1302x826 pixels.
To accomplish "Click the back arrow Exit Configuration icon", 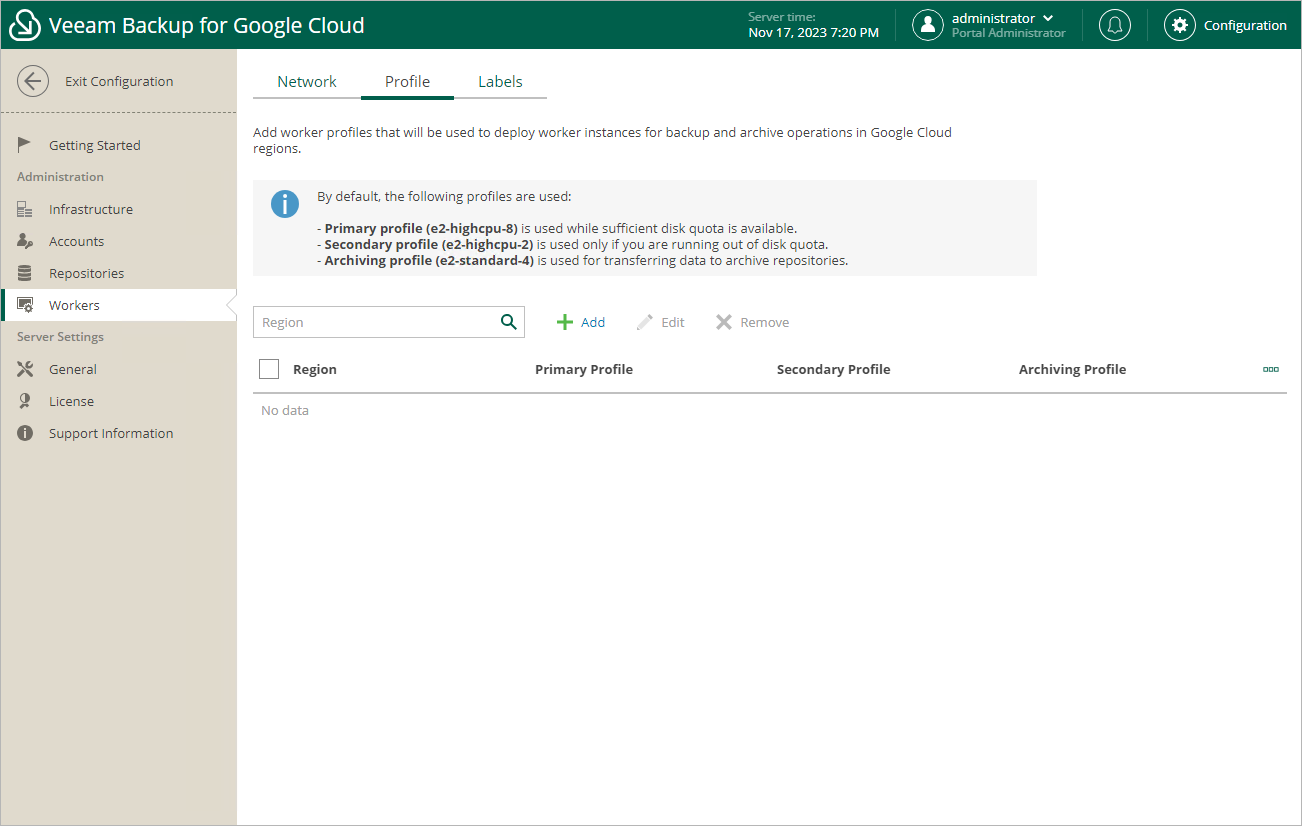I will point(33,82).
